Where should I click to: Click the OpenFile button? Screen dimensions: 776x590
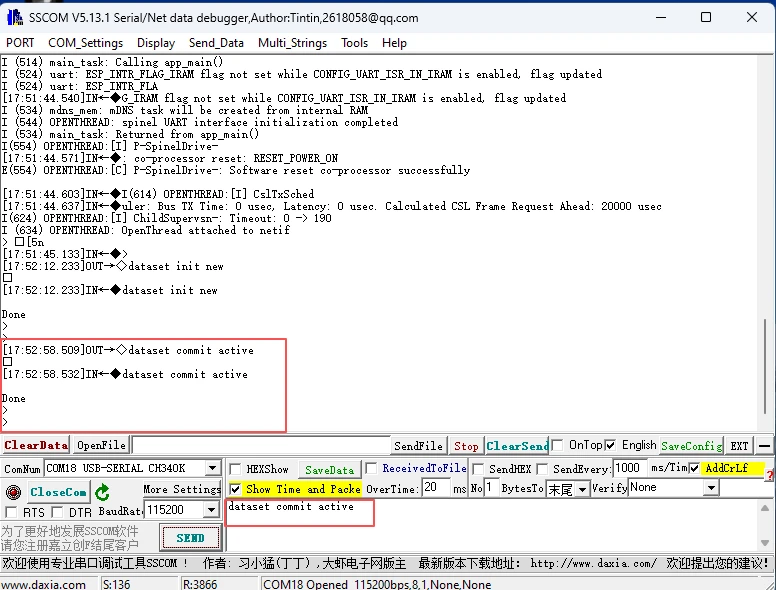pyautogui.click(x=101, y=446)
